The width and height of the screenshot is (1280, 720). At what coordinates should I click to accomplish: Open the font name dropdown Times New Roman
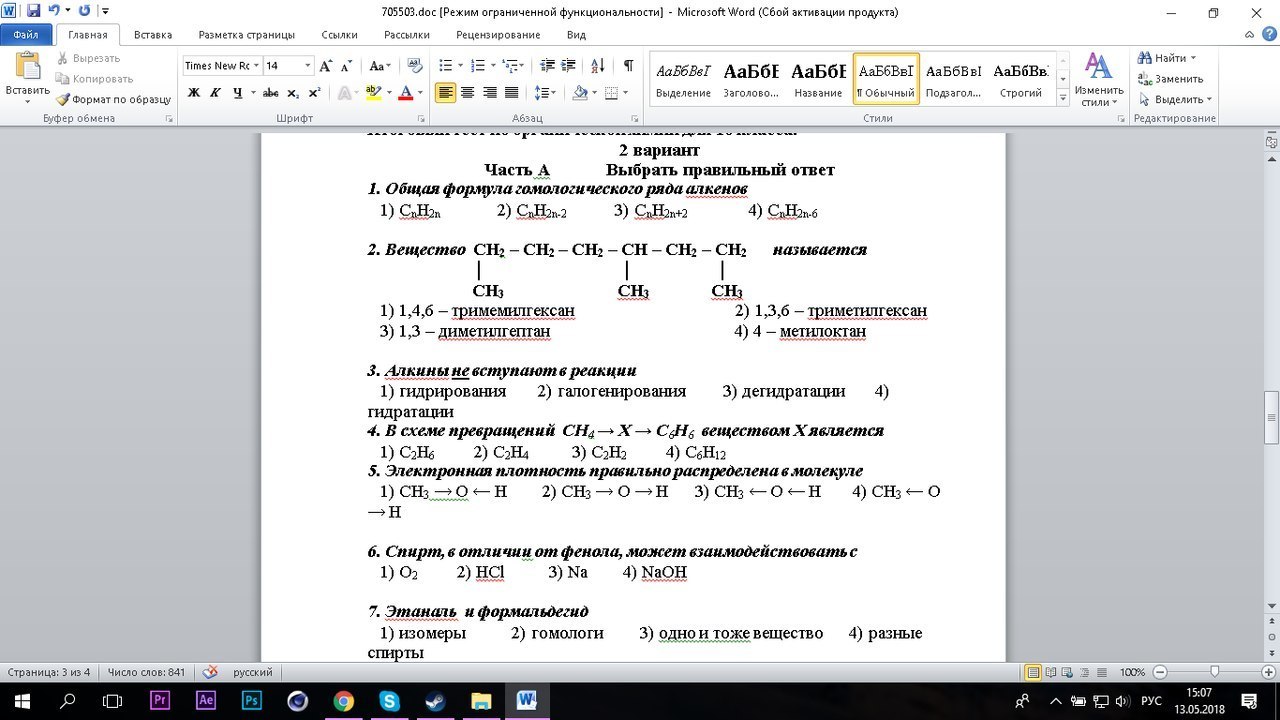(256, 66)
